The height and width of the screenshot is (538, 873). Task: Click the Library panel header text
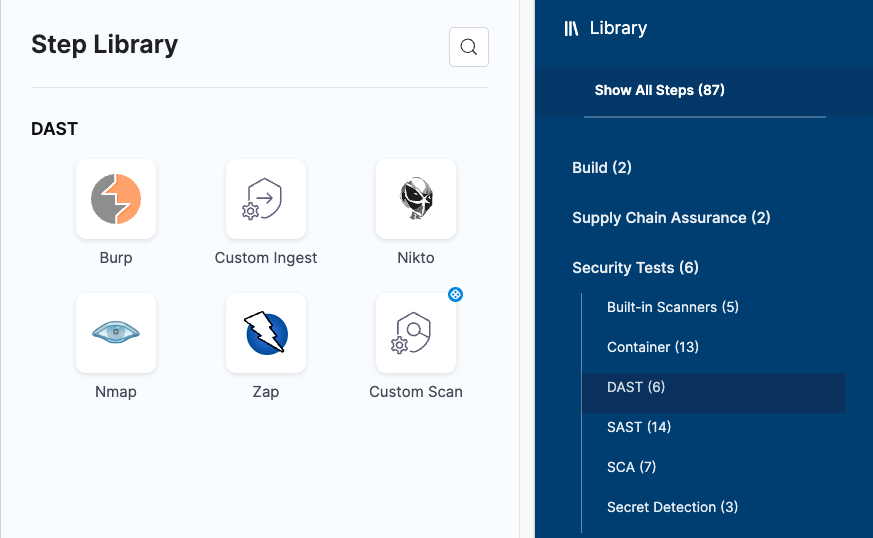pyautogui.click(x=618, y=29)
